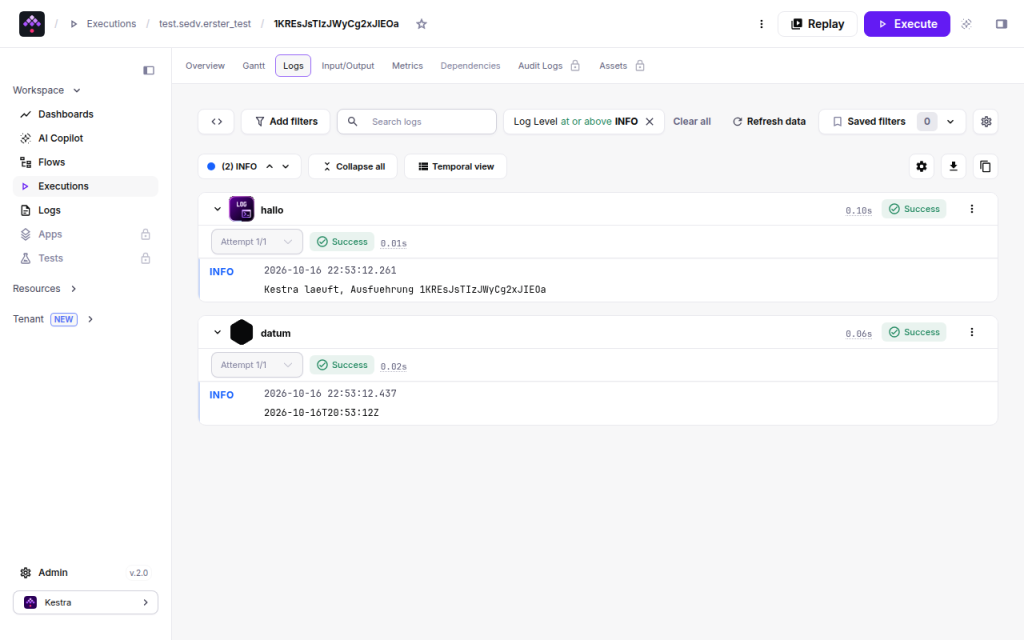Viewport: 1024px width, 640px height.
Task: Collapse the Workspace section
Action: click(46, 90)
